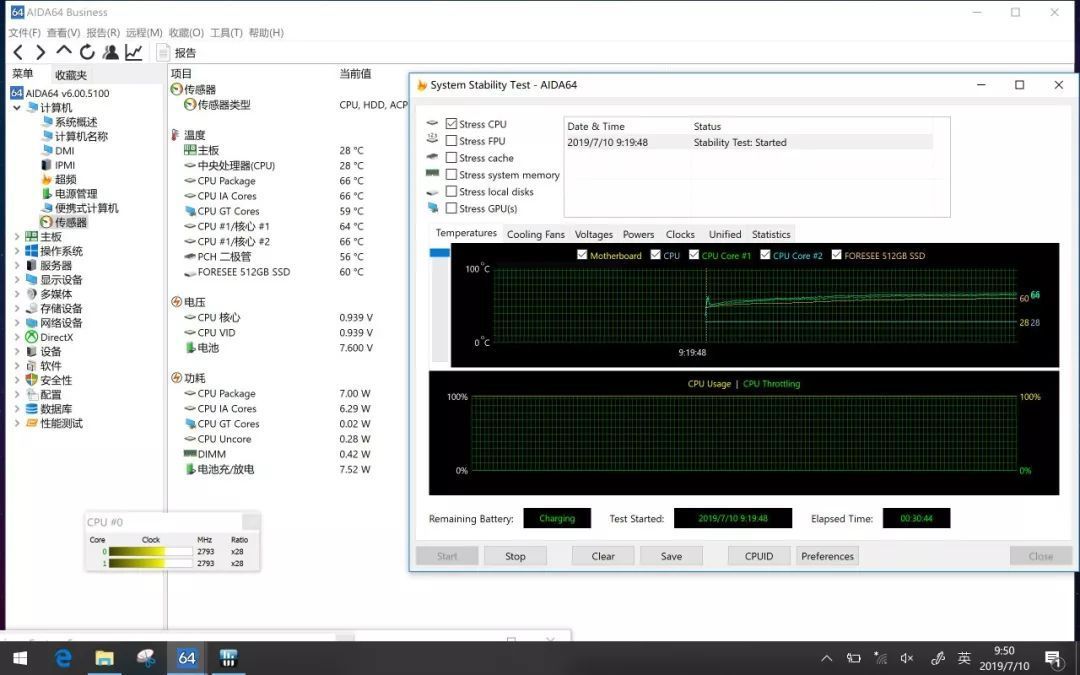
Task: Enable Stress FPU checkbox
Action: [x=451, y=141]
